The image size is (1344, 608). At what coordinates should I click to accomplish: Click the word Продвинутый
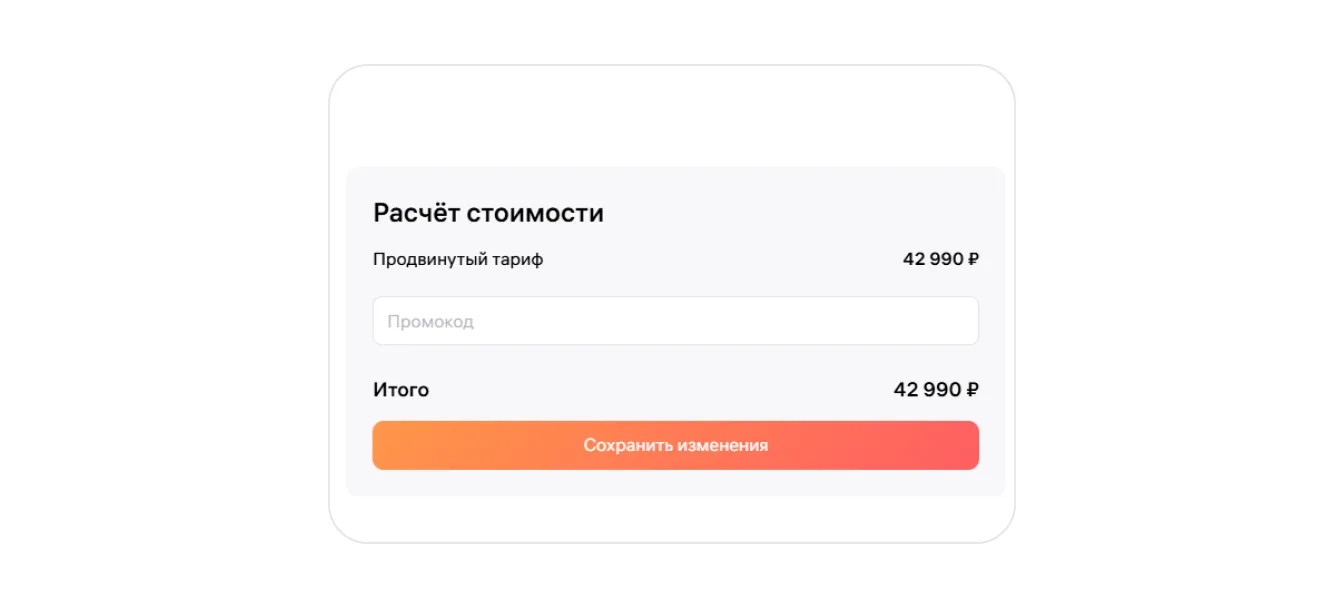coord(430,260)
